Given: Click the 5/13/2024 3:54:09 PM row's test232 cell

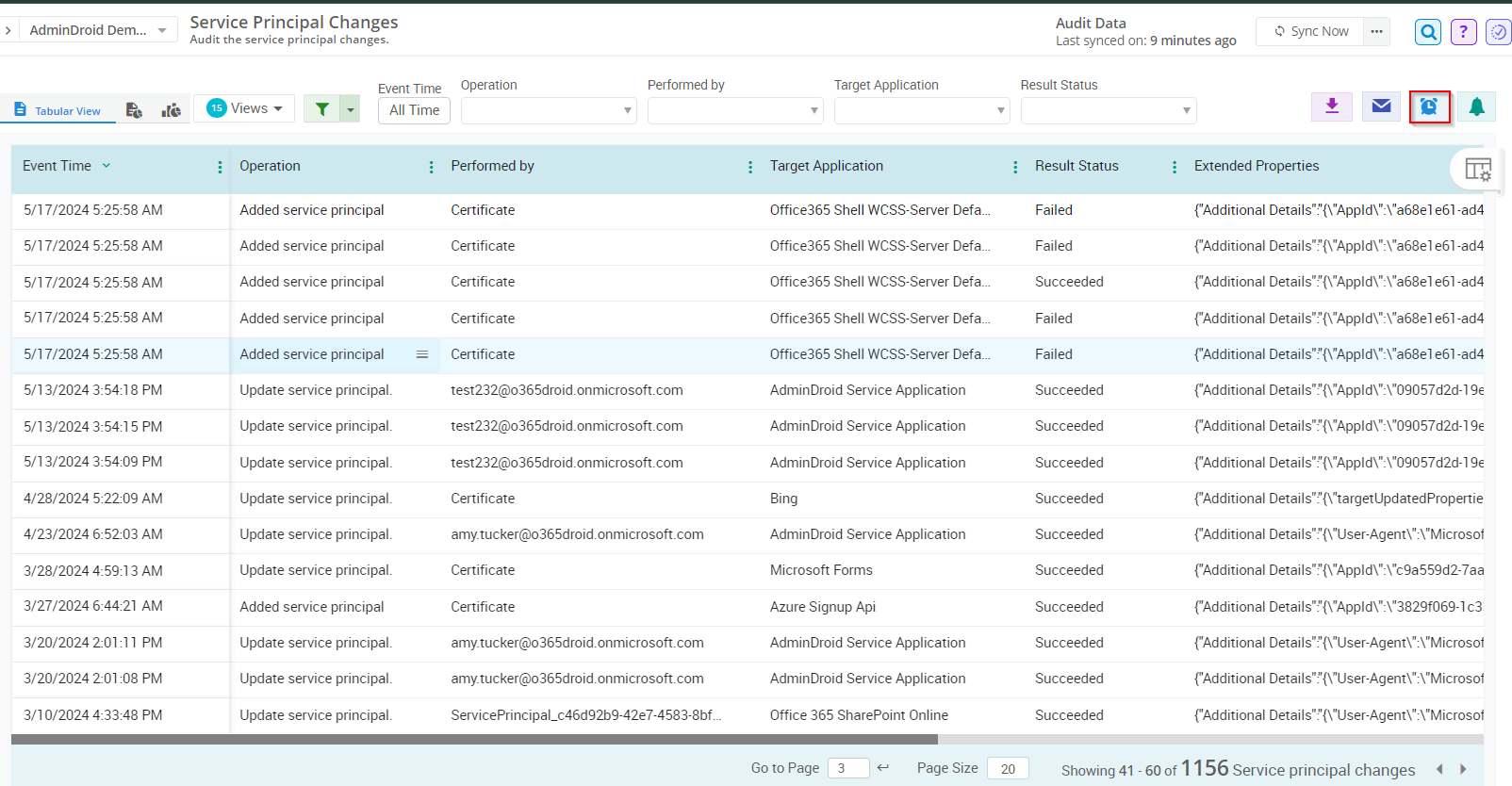Looking at the screenshot, I should point(567,463).
